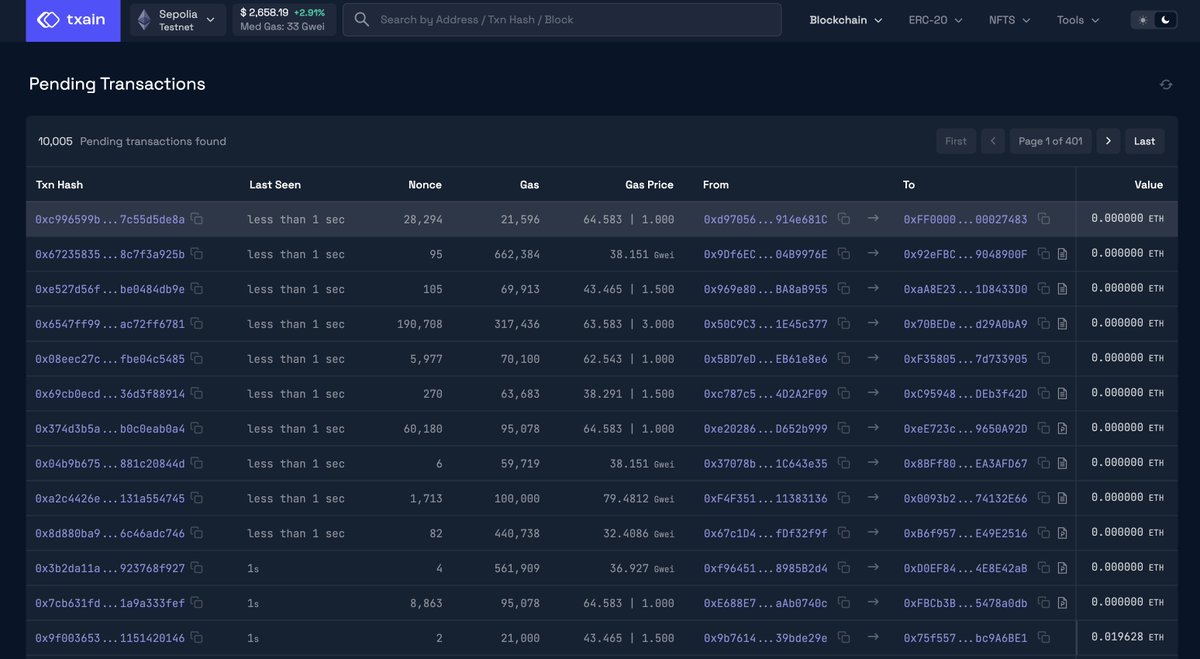
Task: Open transaction 0x7cb631fd...1a9a333fef
Action: pos(110,603)
